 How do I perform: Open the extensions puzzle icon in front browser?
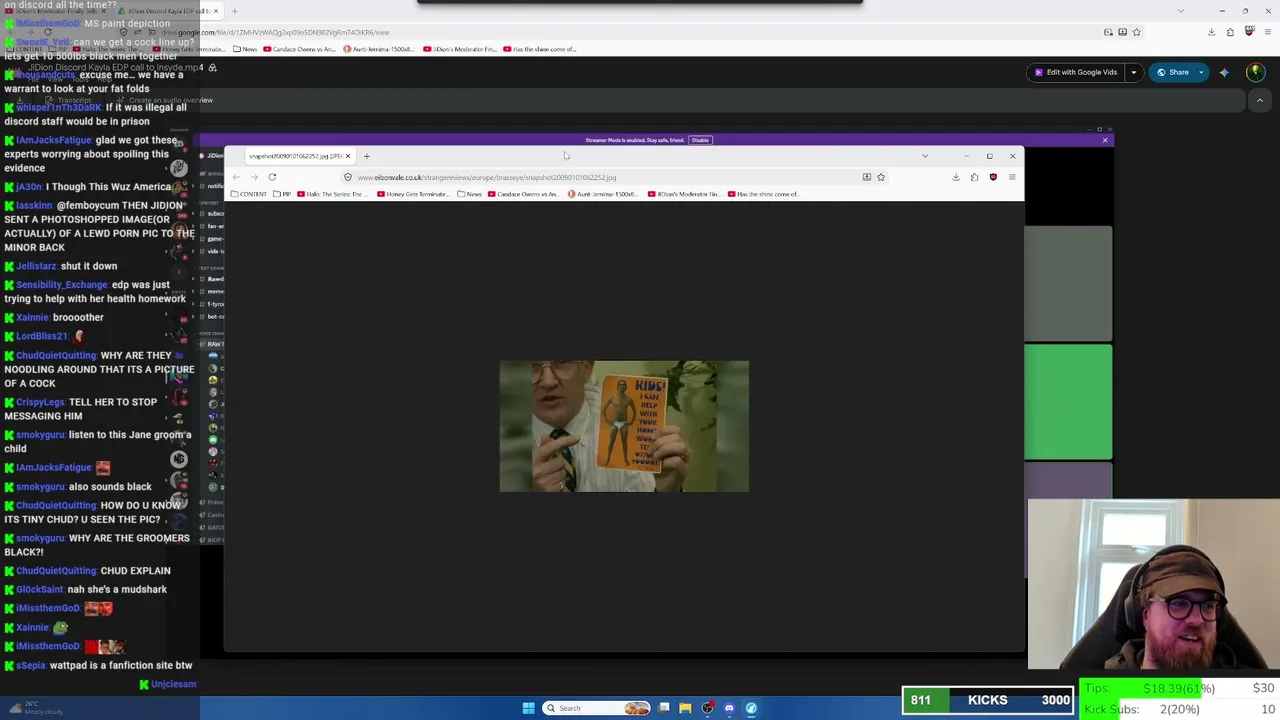tap(974, 177)
